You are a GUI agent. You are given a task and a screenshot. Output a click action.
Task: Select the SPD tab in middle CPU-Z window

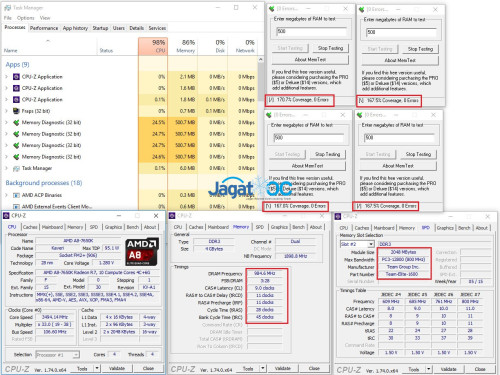point(260,227)
